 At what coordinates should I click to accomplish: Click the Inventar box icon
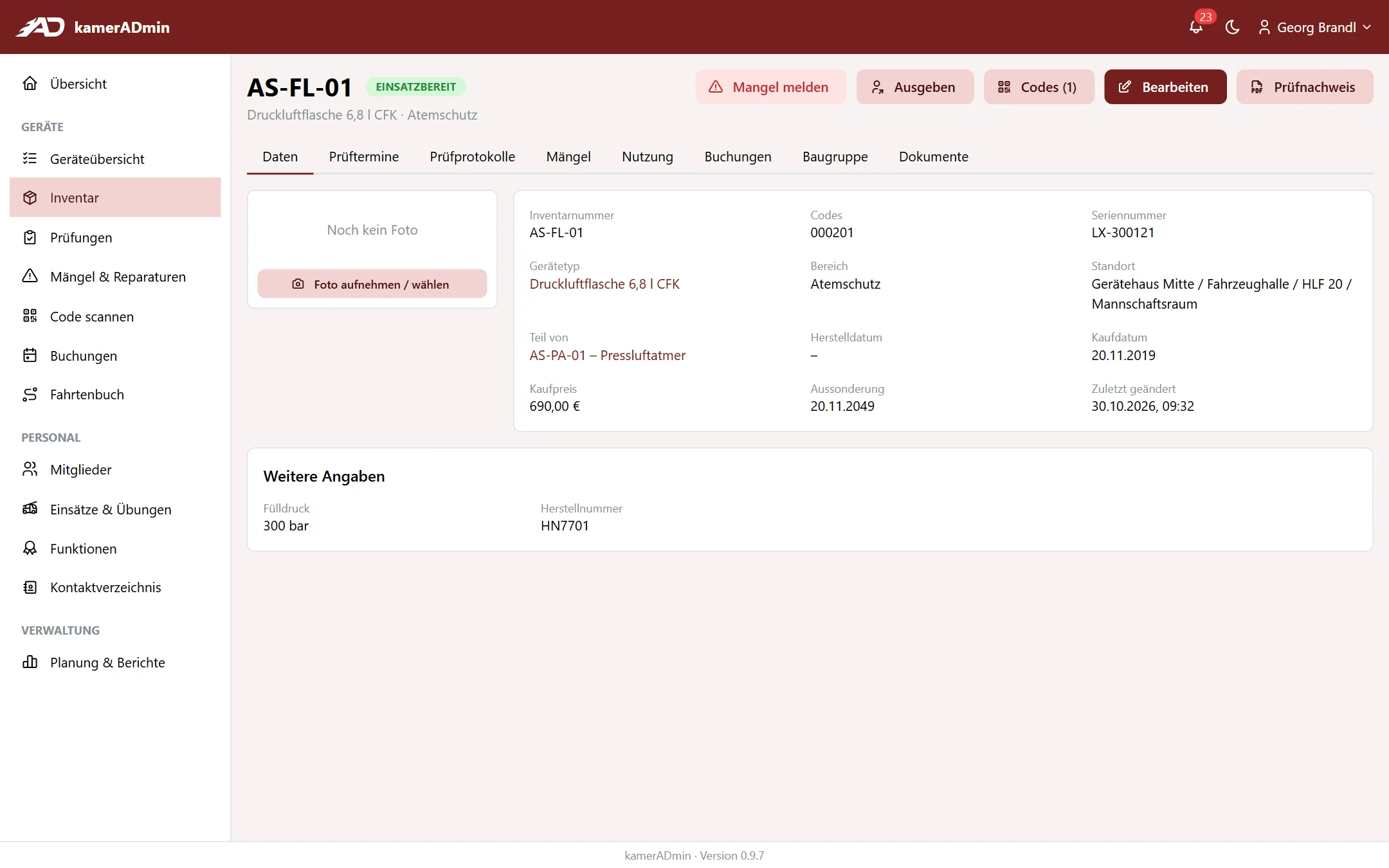tap(30, 197)
